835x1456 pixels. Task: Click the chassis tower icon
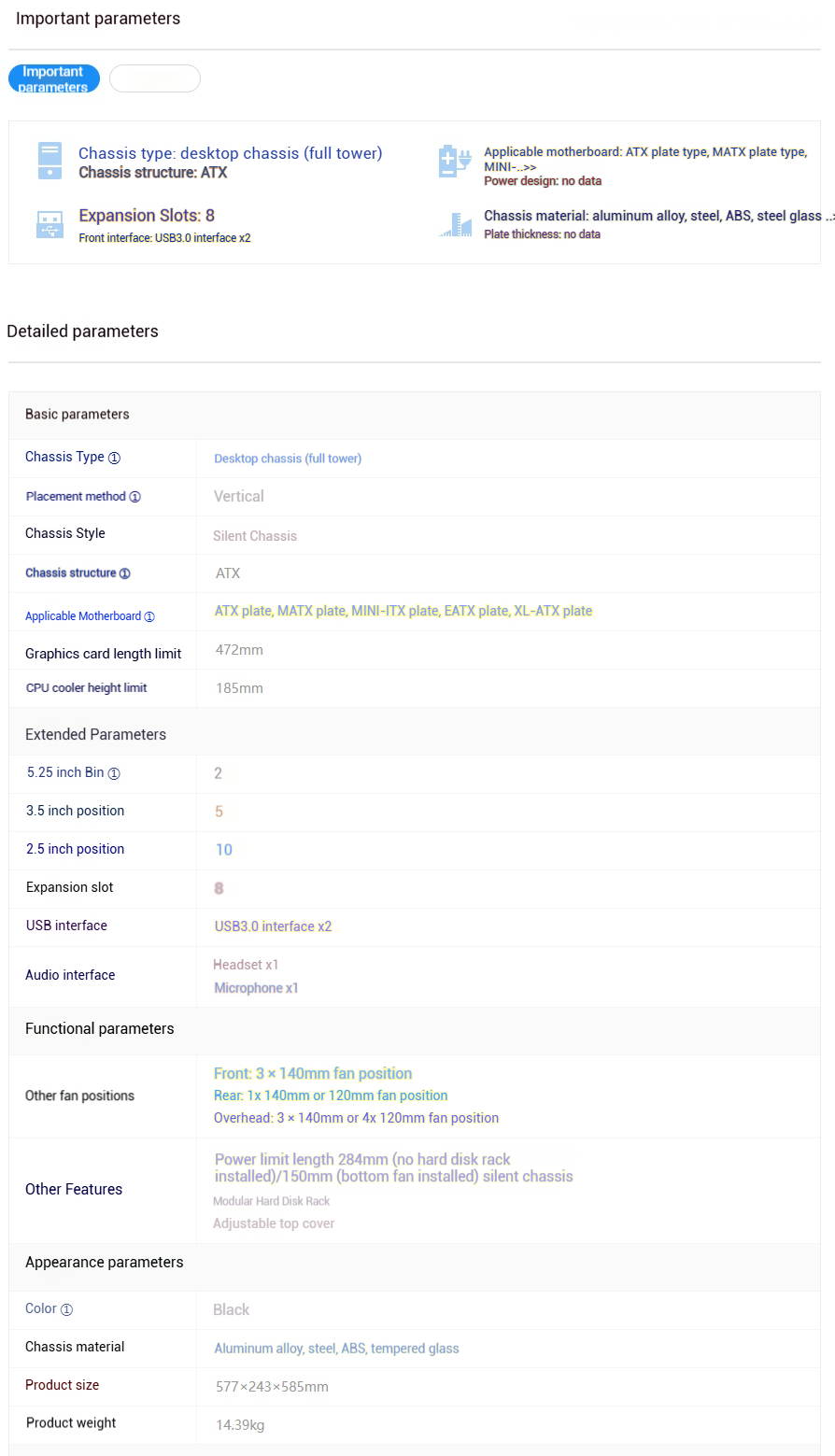point(50,161)
